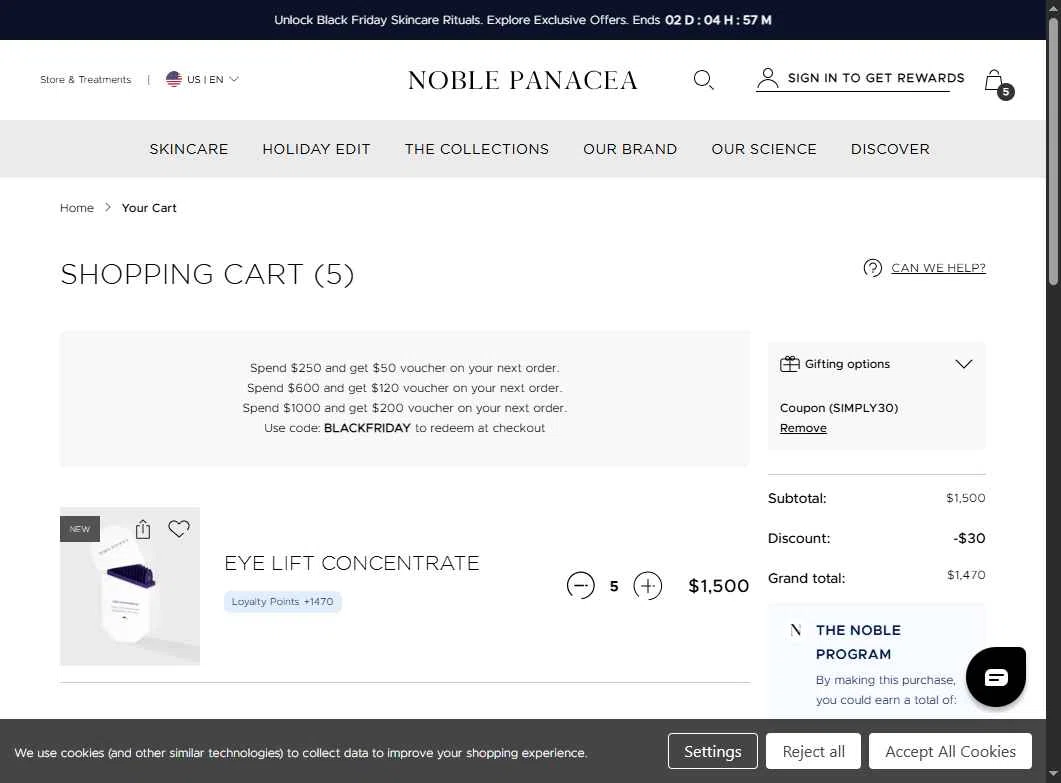
Task: Open the HOLIDAY EDIT menu
Action: [316, 149]
